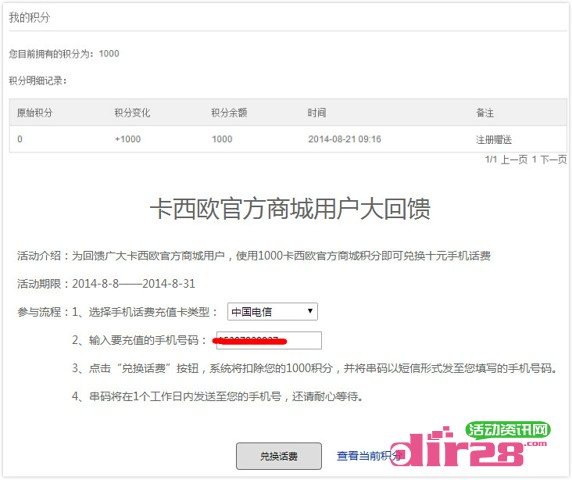
Task: Select the 卡西欧官方商城用户大回馈 title
Action: point(290,209)
